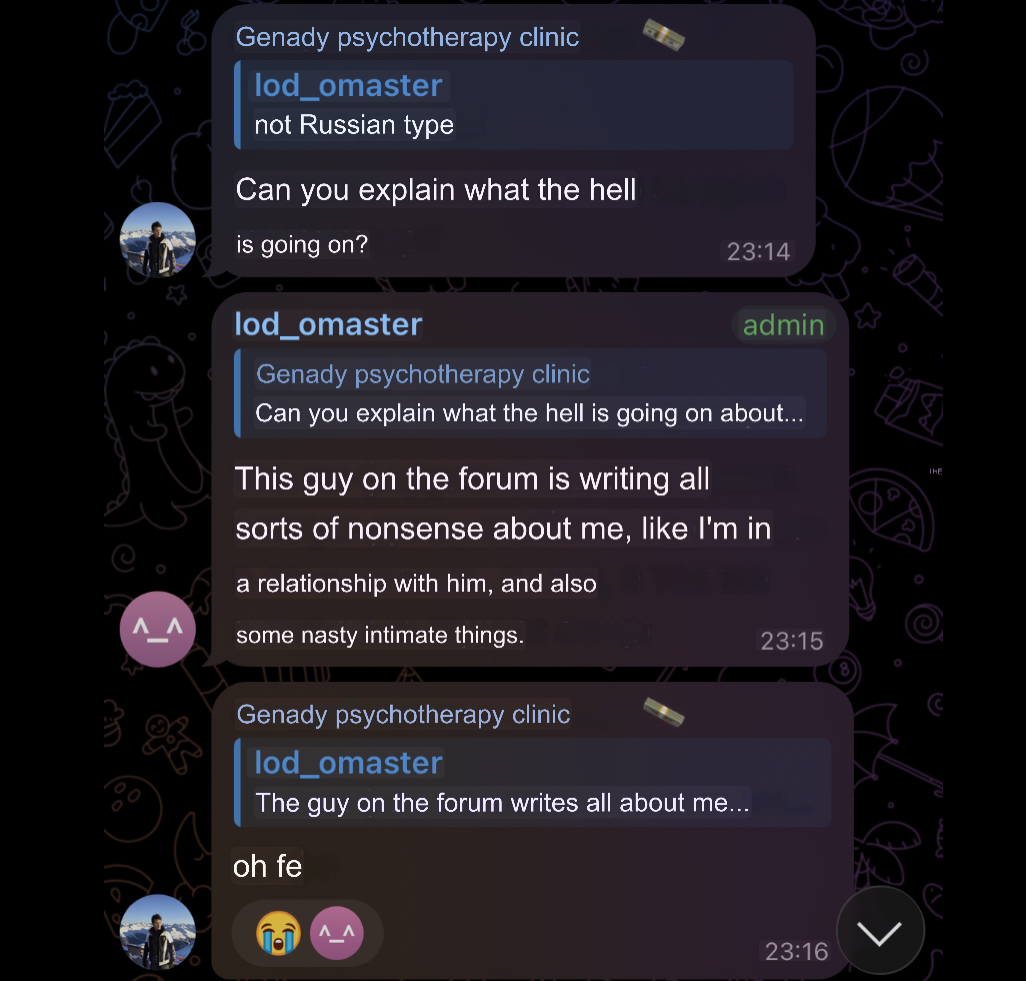Jump to latest message with down-chevron button

pyautogui.click(x=880, y=931)
